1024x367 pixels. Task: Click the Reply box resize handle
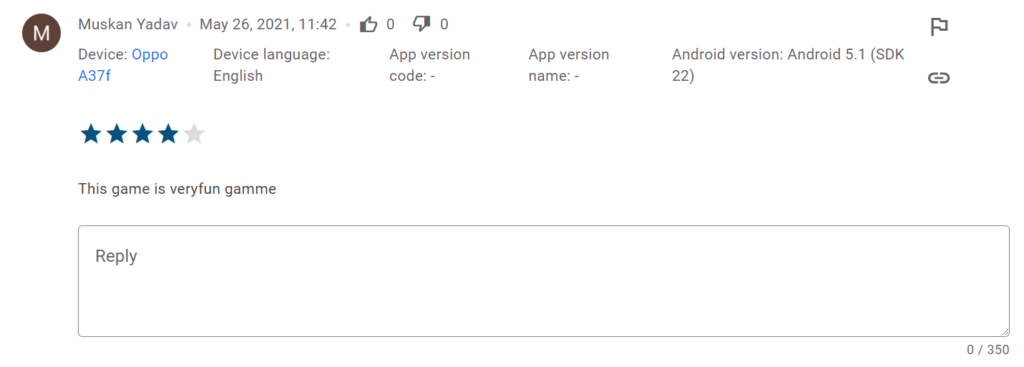[1004, 332]
